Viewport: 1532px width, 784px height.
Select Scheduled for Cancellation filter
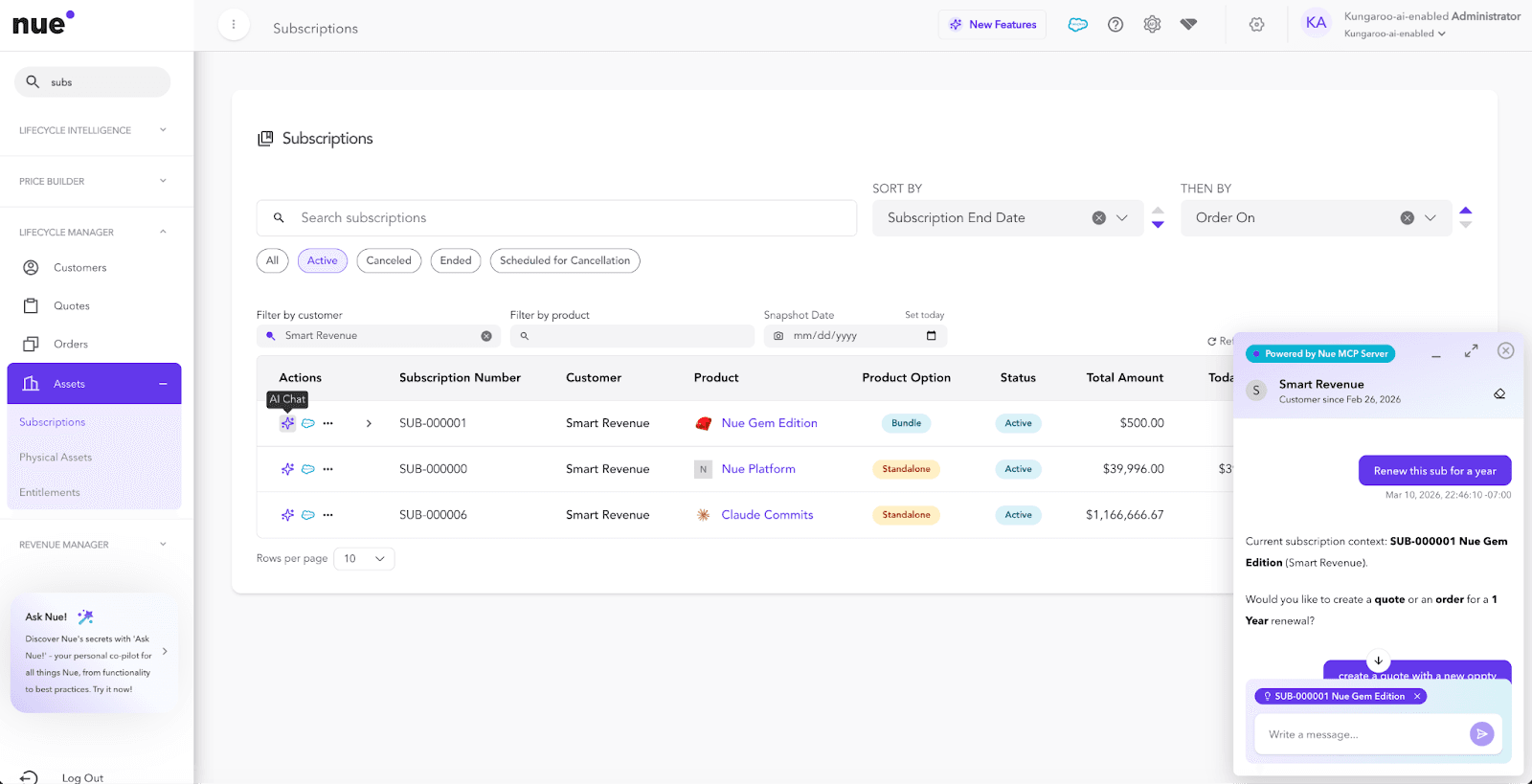[565, 260]
